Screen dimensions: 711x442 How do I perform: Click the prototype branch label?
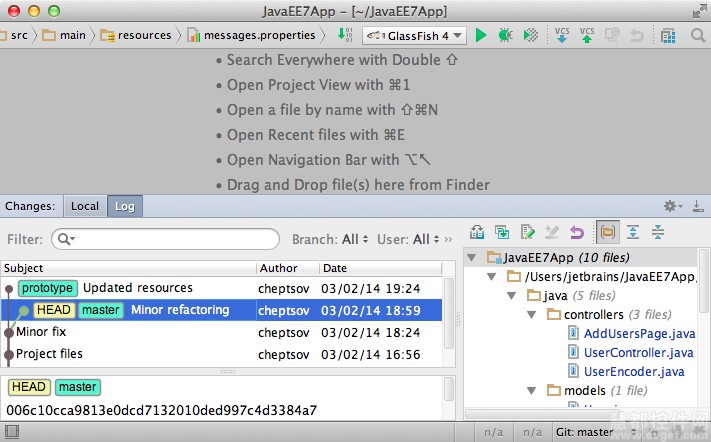coord(48,288)
